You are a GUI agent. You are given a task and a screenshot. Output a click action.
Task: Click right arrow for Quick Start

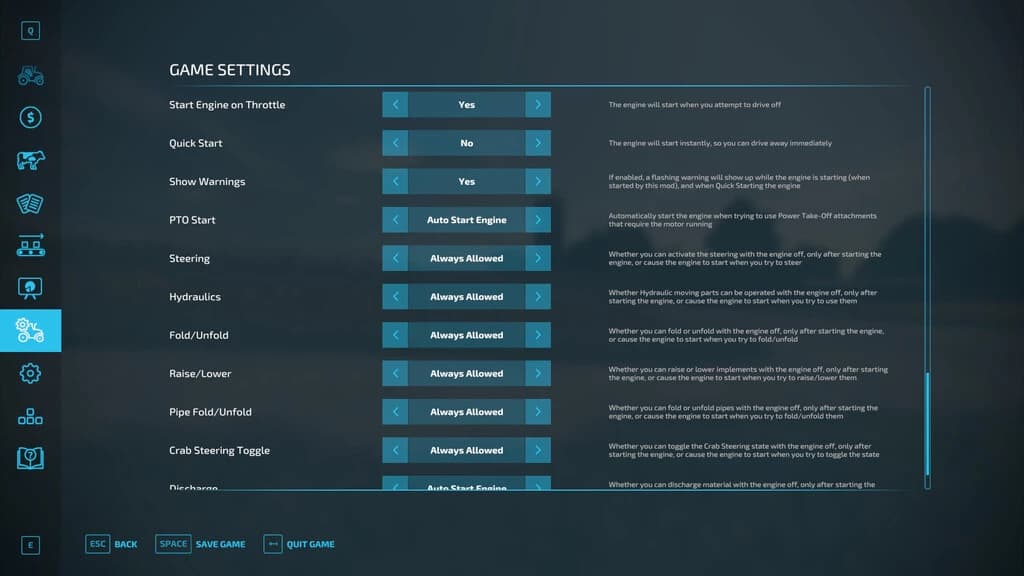(x=538, y=143)
